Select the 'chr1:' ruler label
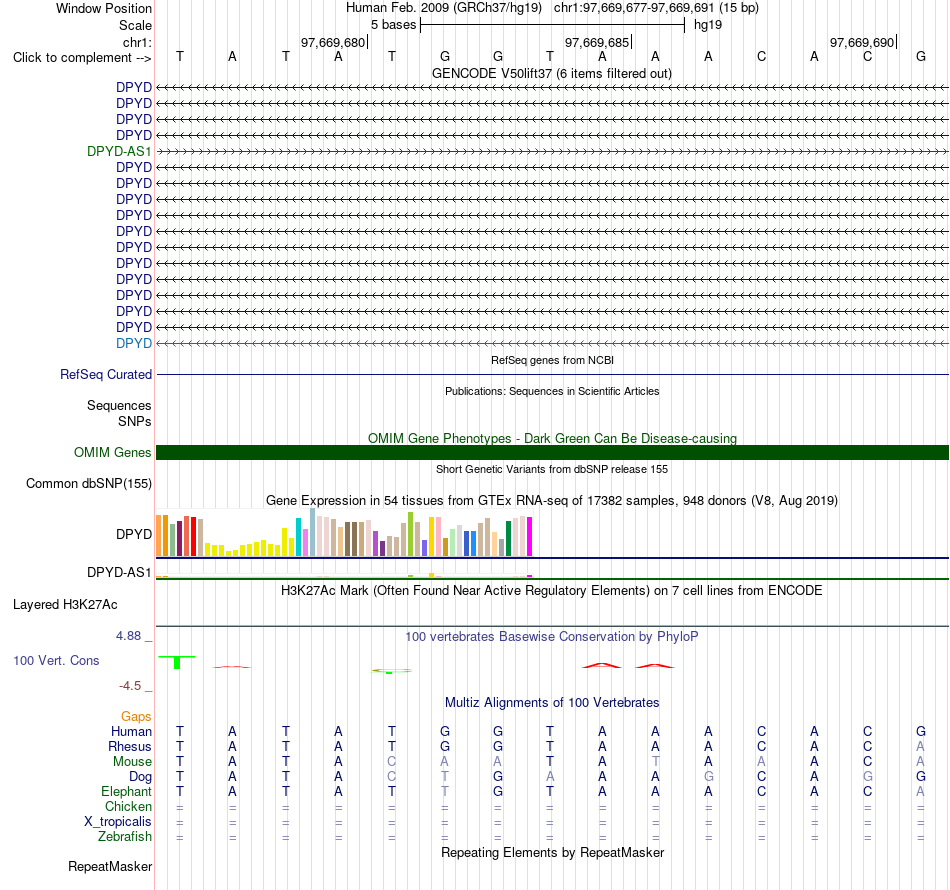The image size is (950, 890). click(x=137, y=42)
